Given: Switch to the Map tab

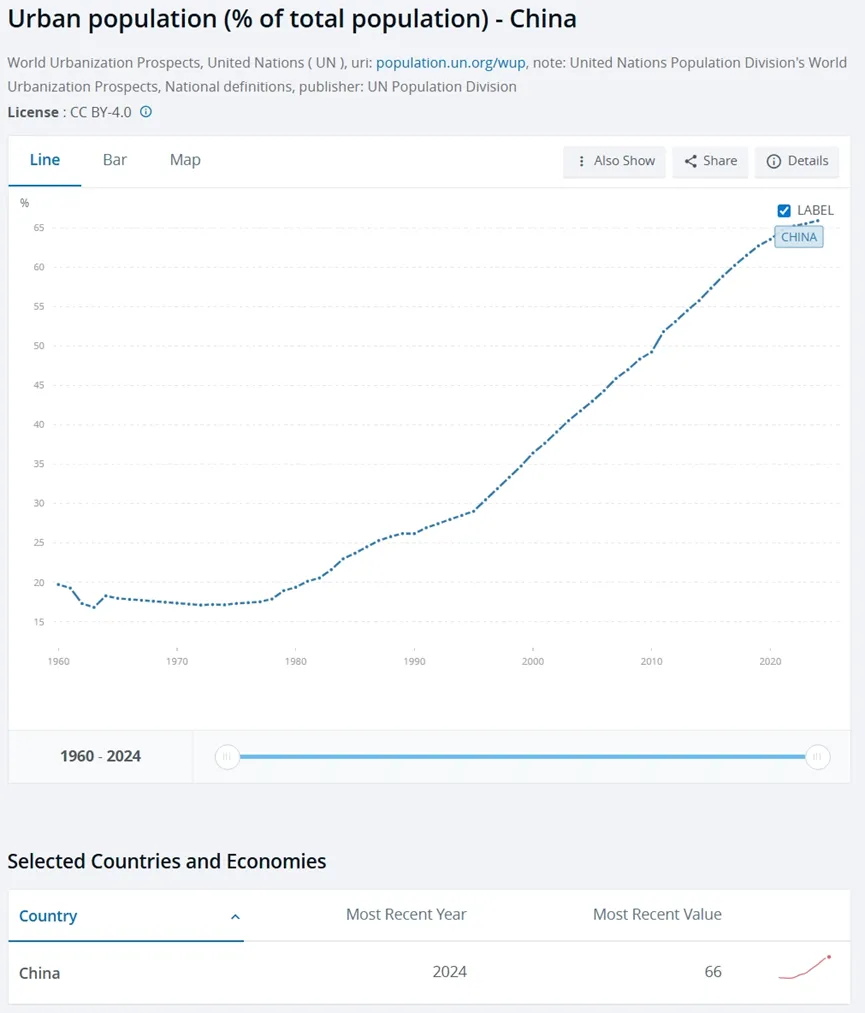Looking at the screenshot, I should (185, 160).
